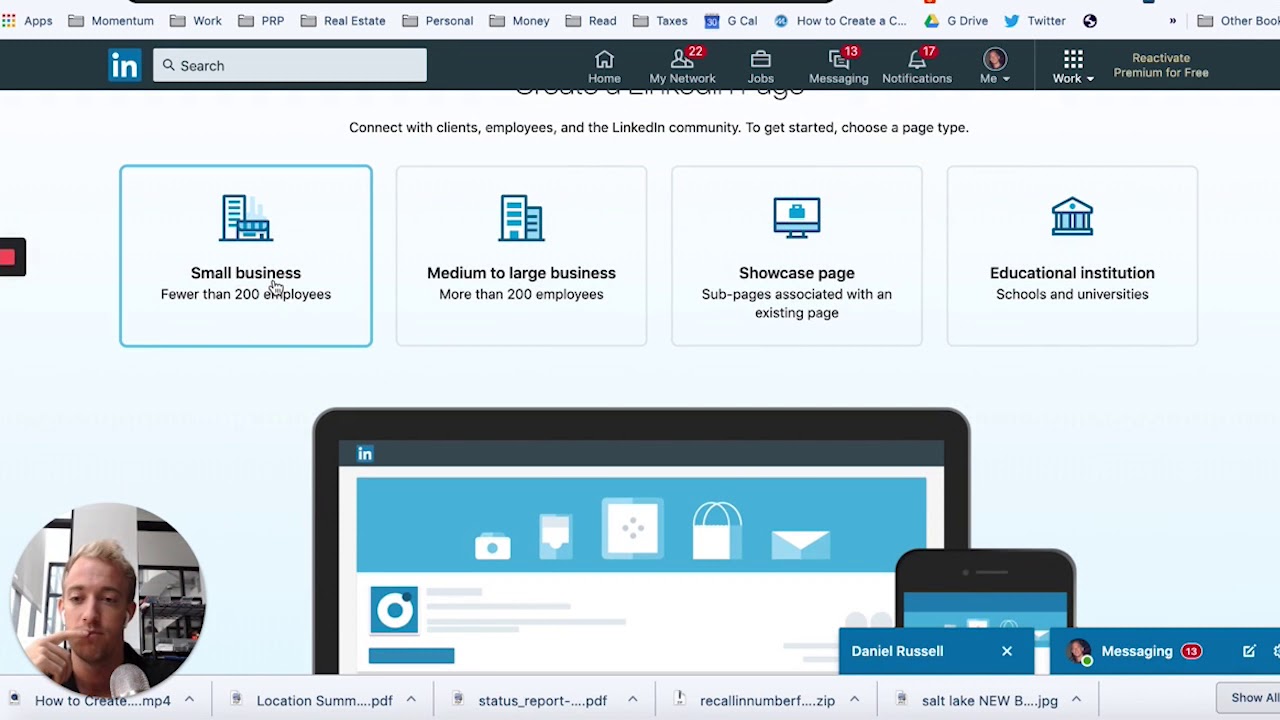Screen dimensions: 1280x720
Task: Click the globe bookmark icon
Action: (x=1090, y=20)
